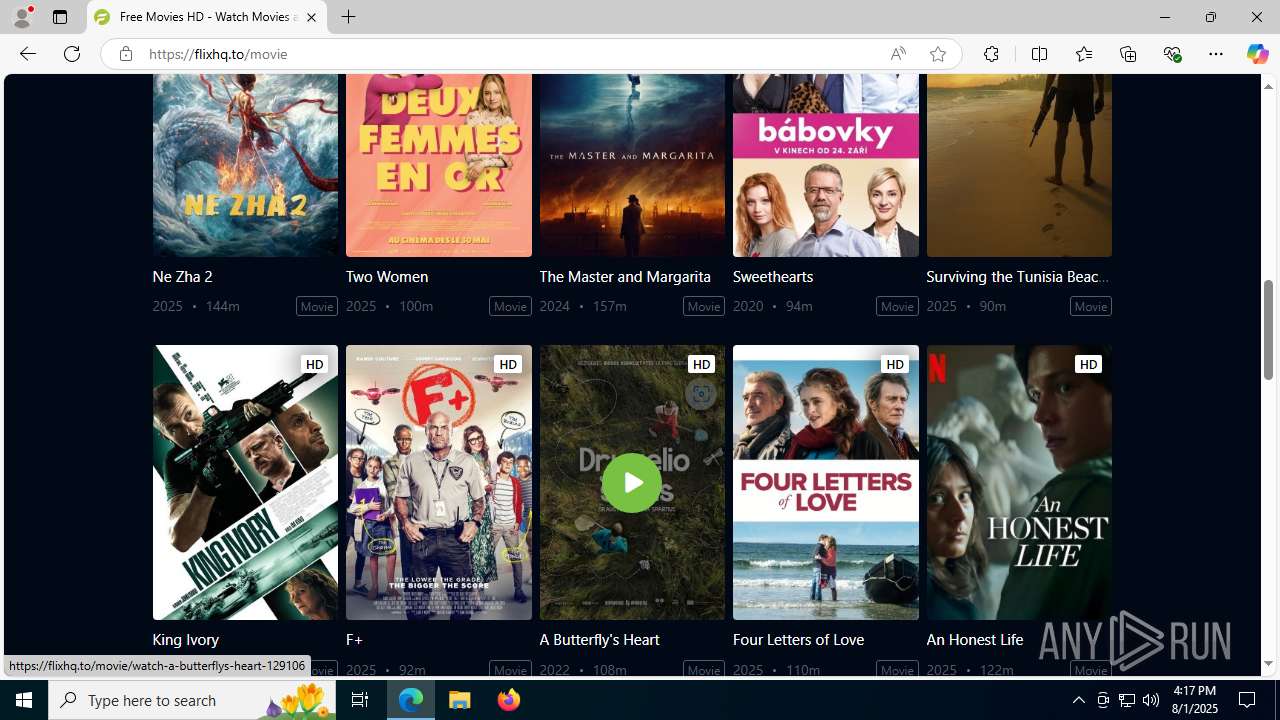The height and width of the screenshot is (720, 1280).
Task: Close the Free Movies HD tab
Action: click(x=311, y=17)
